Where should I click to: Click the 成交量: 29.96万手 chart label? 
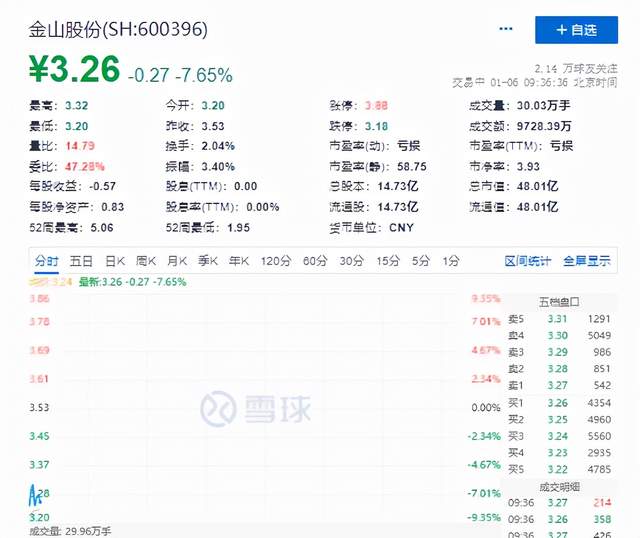[x=70, y=531]
